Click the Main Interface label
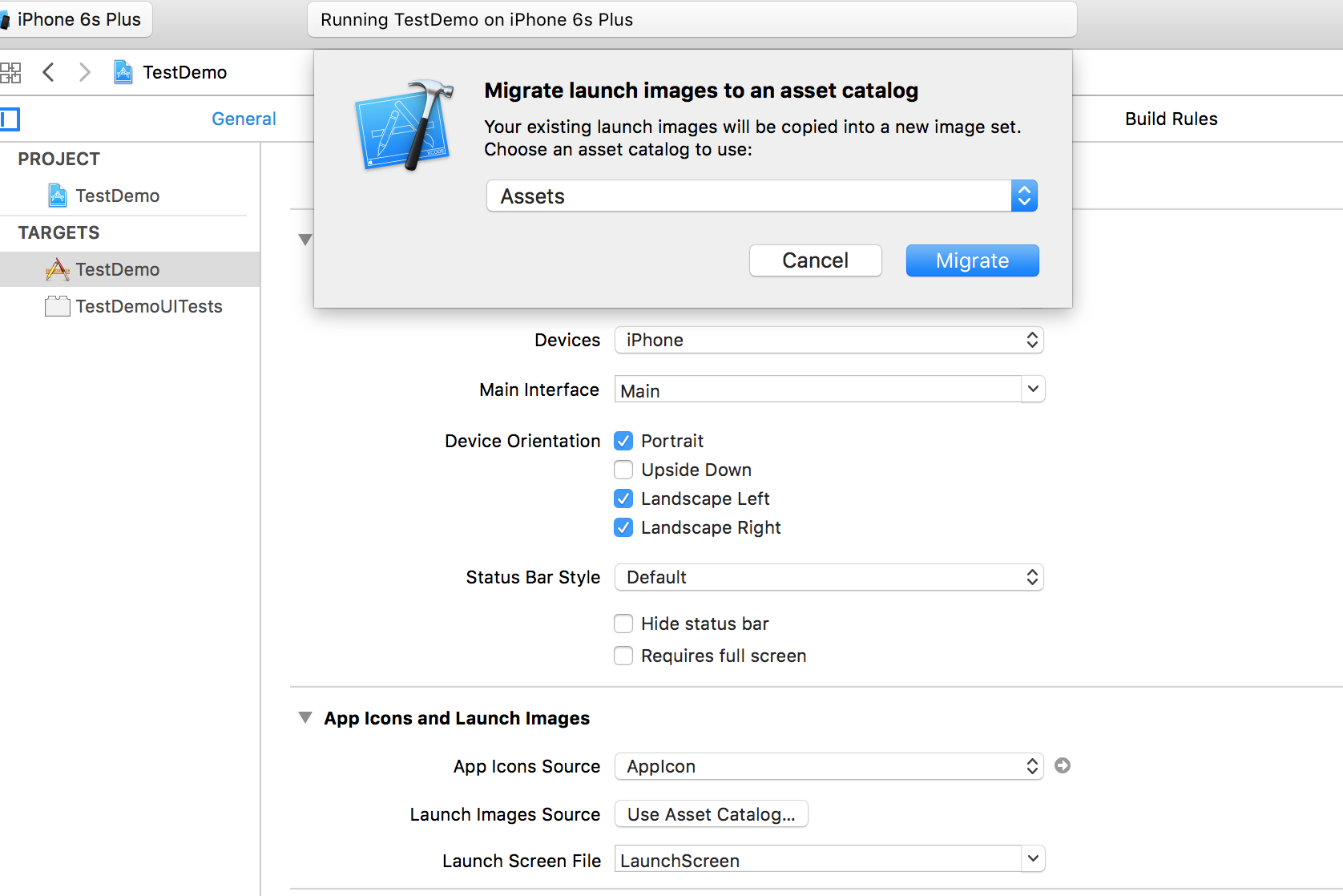Screen dimensions: 1343x896 (x=539, y=389)
